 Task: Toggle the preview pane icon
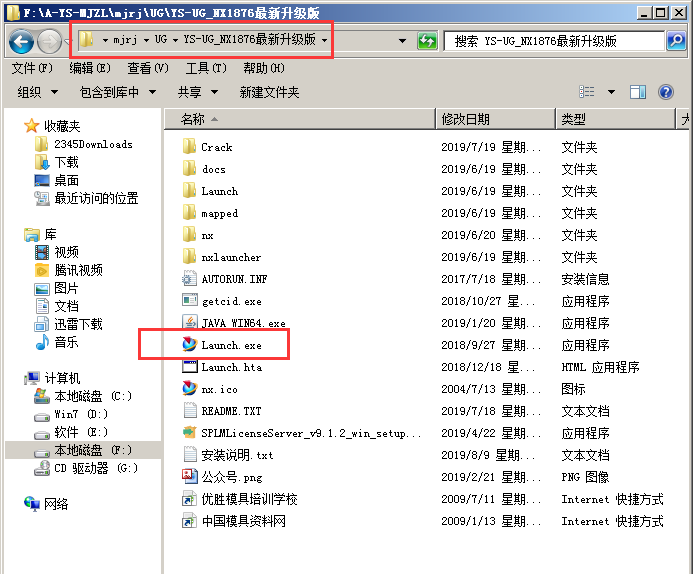click(637, 92)
